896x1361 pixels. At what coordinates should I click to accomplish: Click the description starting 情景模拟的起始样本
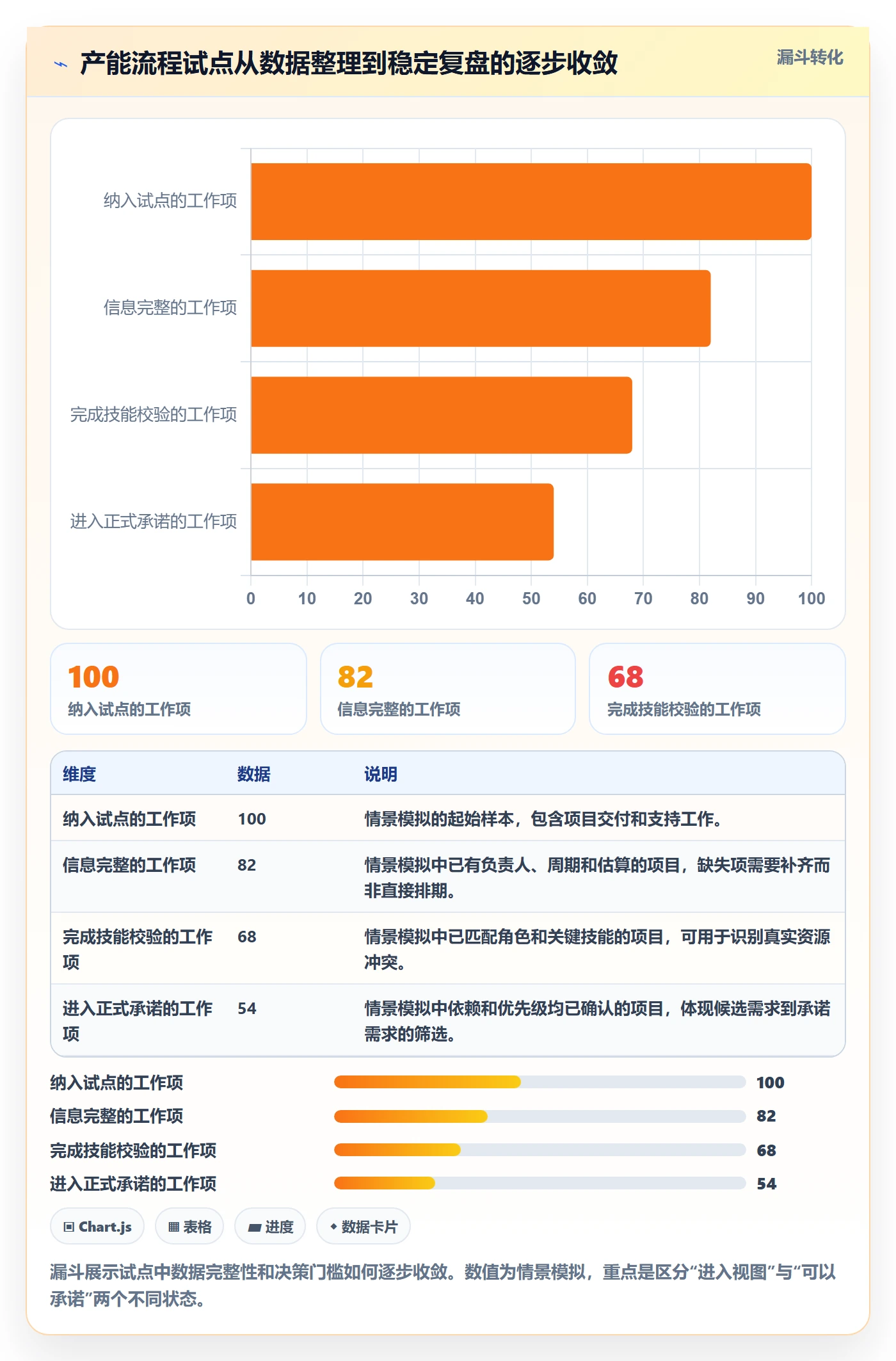click(x=543, y=819)
